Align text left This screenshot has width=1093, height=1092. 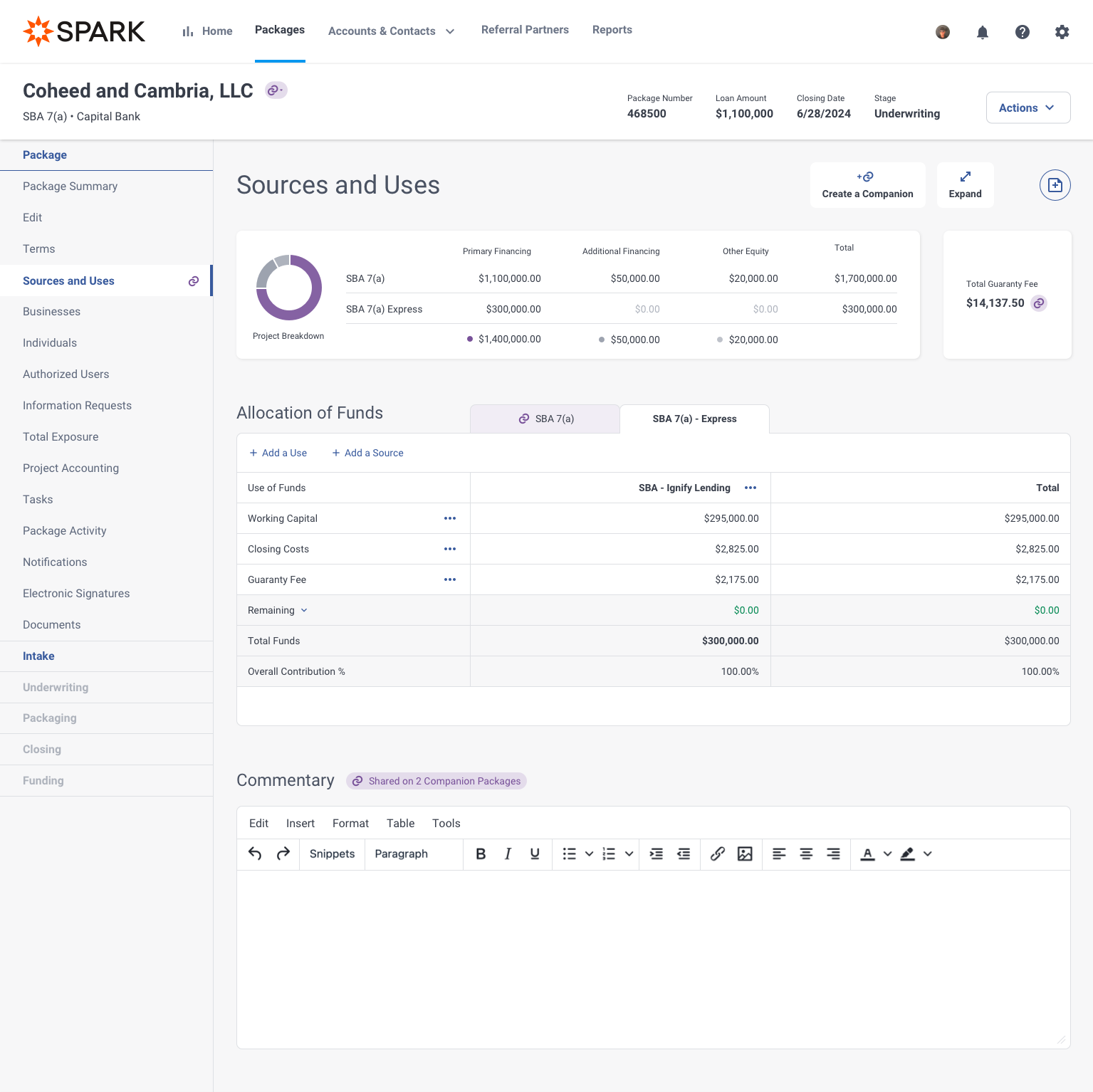[779, 854]
